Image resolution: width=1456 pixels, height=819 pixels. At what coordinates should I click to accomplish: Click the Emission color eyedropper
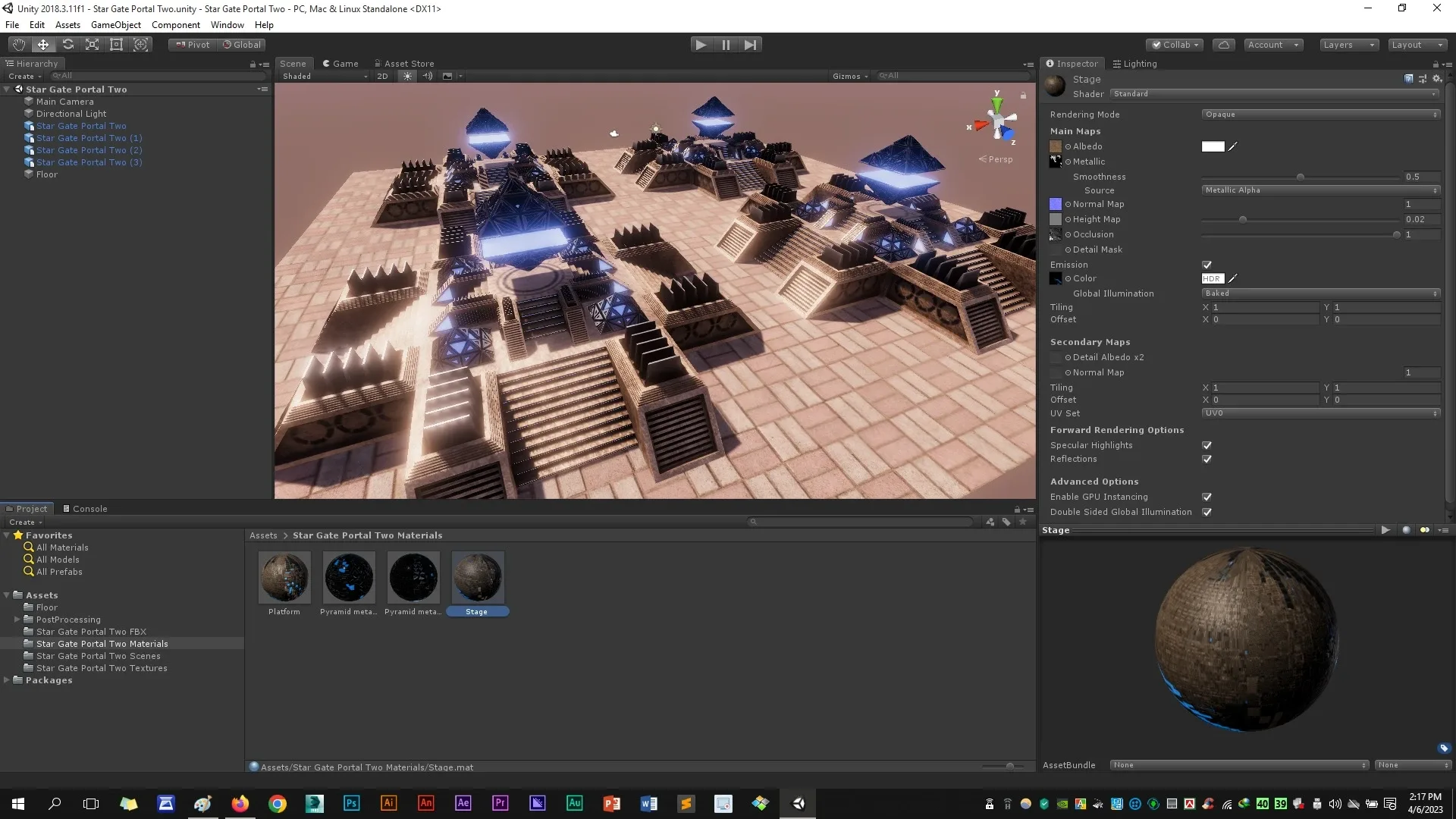pos(1232,278)
